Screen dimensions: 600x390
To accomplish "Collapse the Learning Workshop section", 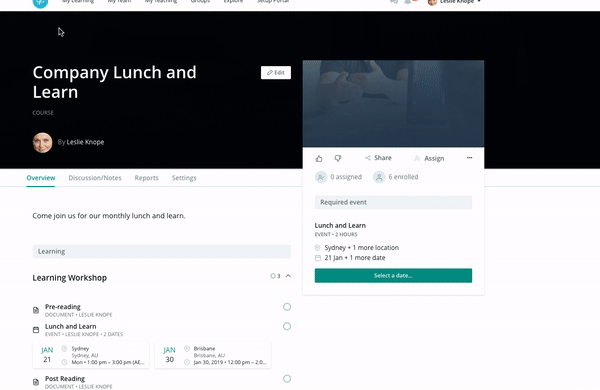I will 288,276.
